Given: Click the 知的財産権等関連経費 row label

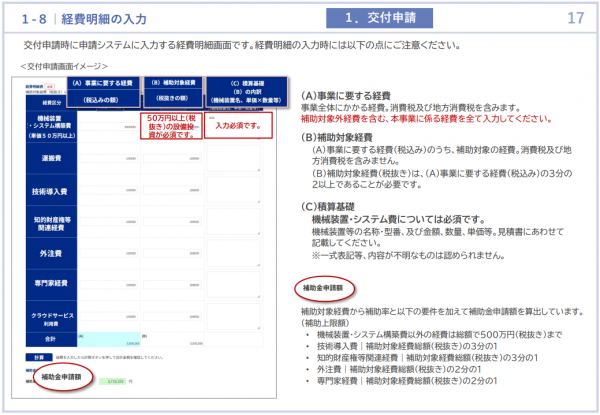Looking at the screenshot, I should 43,225.
